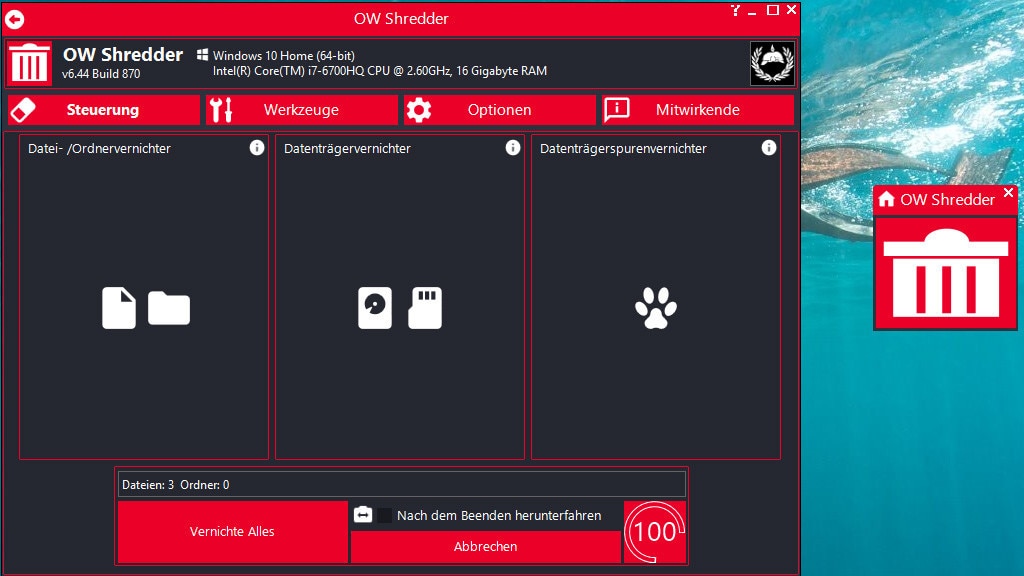Viewport: 1024px width, 576px height.
Task: Open the paw print trace shredder
Action: click(x=656, y=308)
